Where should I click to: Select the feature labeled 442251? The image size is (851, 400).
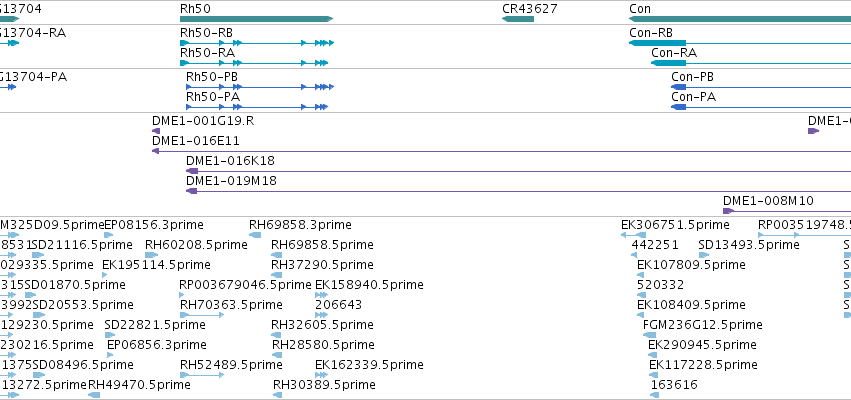655,245
